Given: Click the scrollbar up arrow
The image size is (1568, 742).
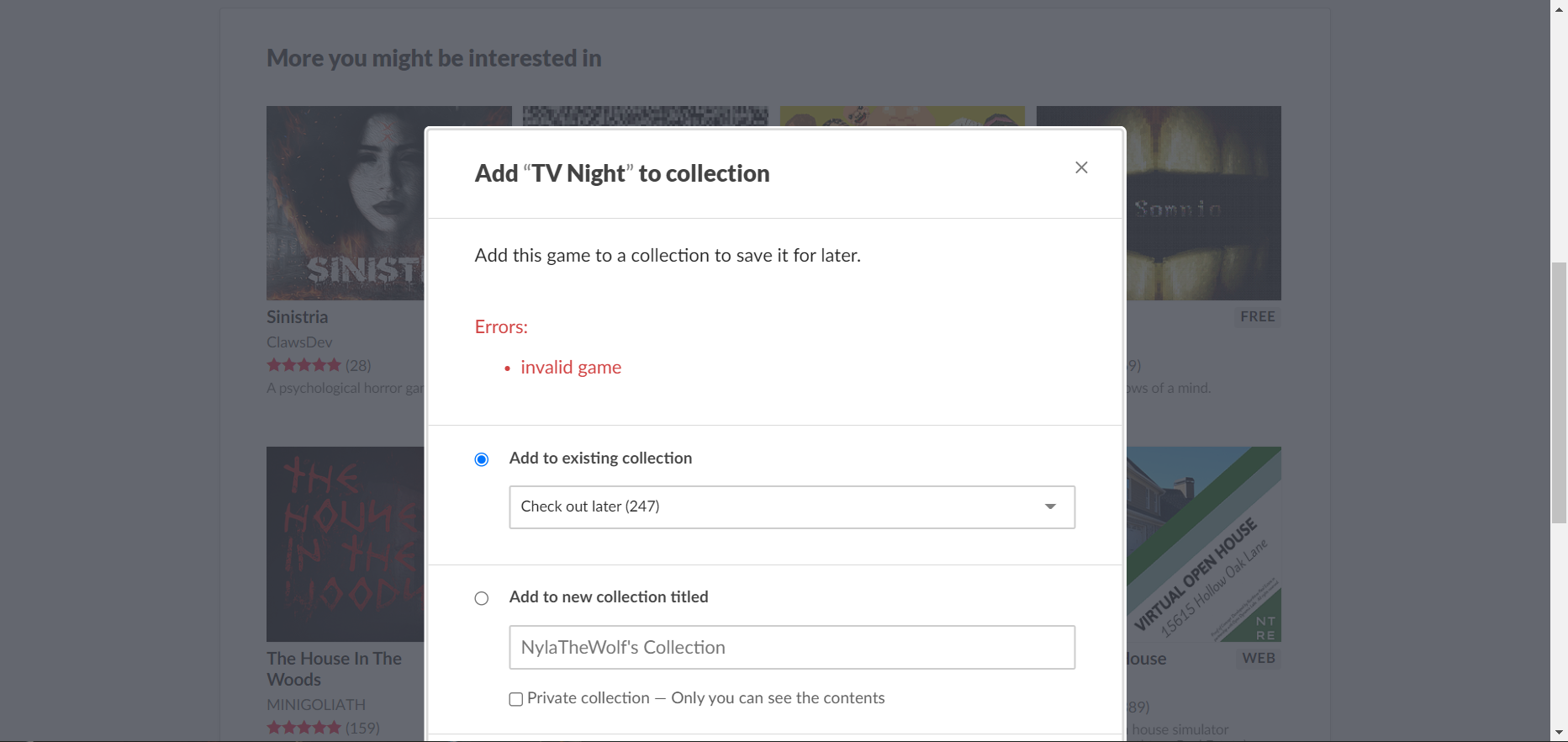Looking at the screenshot, I should coord(1560,8).
